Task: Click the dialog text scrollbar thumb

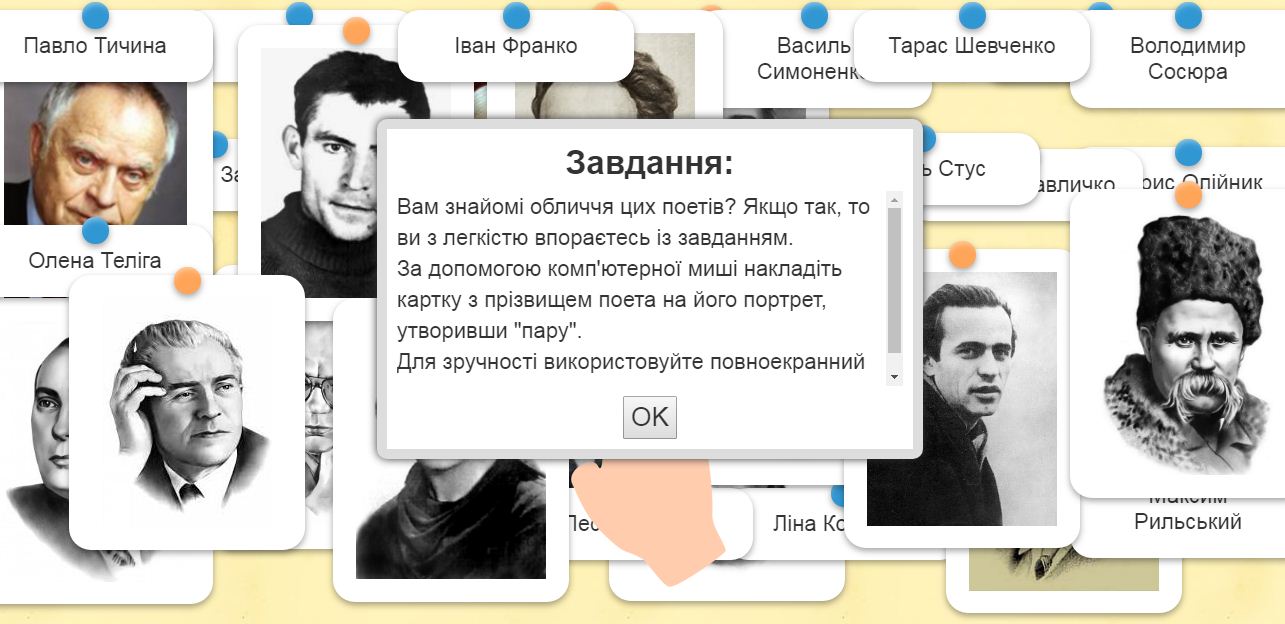Action: (x=895, y=280)
